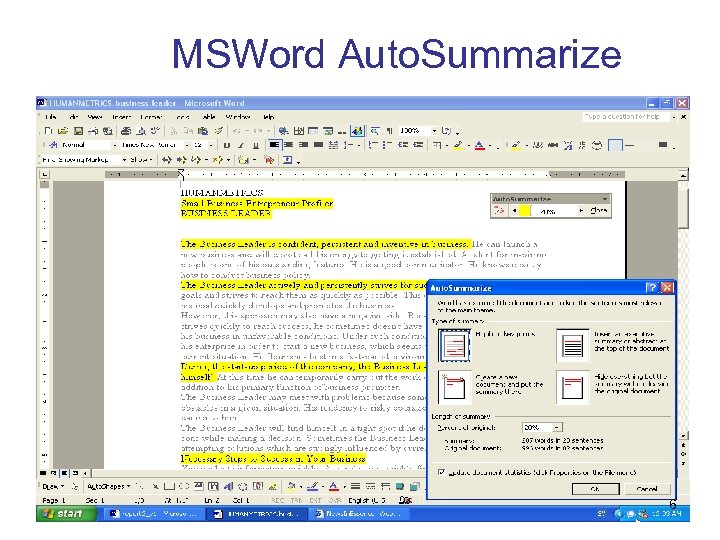Click the ruler tab selector at left

45,174
